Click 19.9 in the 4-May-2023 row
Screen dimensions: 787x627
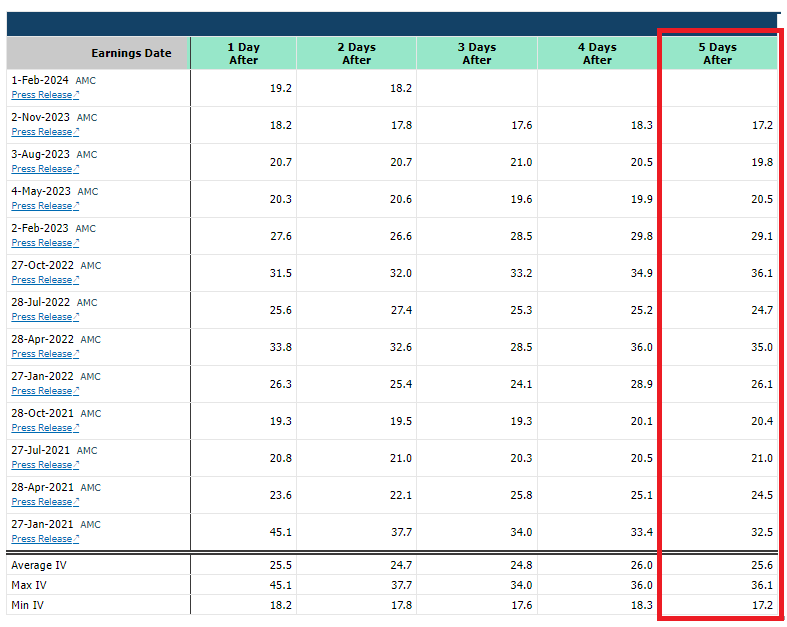[x=642, y=199]
